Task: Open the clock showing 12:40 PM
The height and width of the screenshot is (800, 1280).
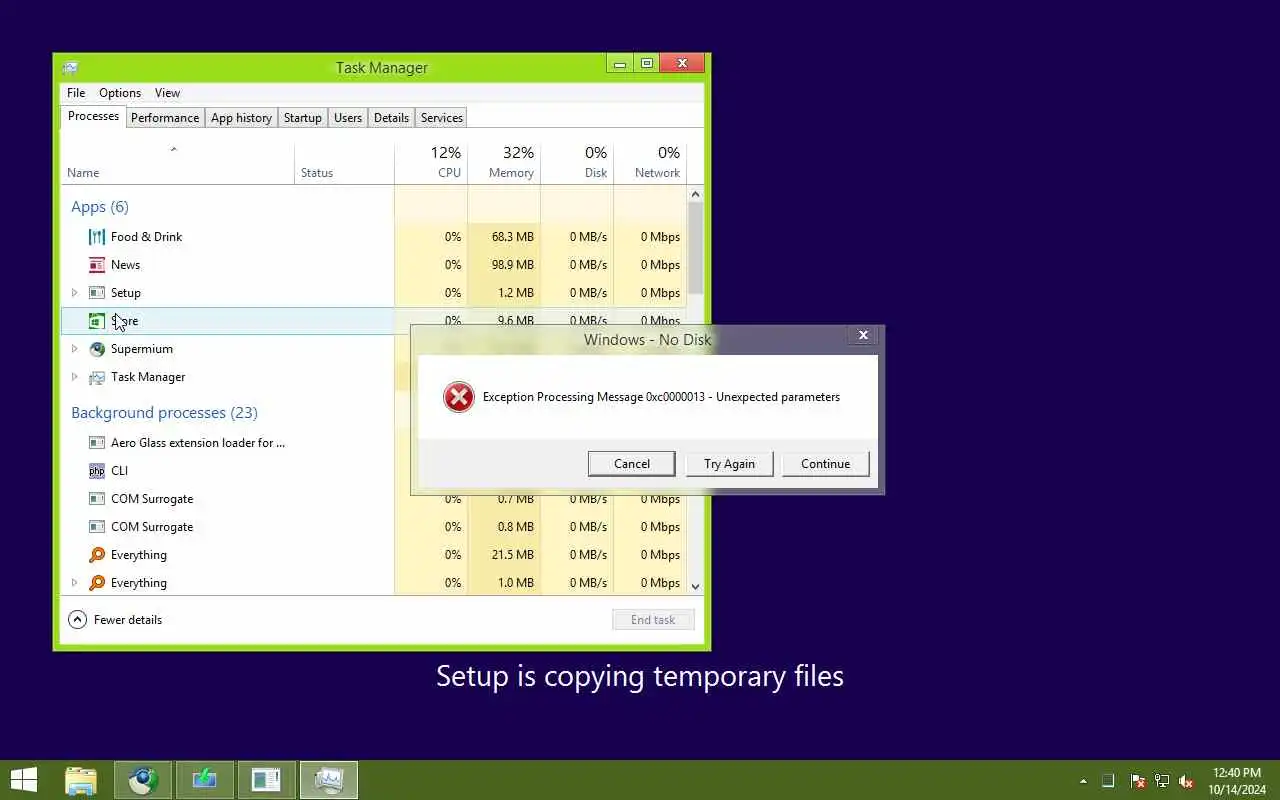Action: 1236,781
